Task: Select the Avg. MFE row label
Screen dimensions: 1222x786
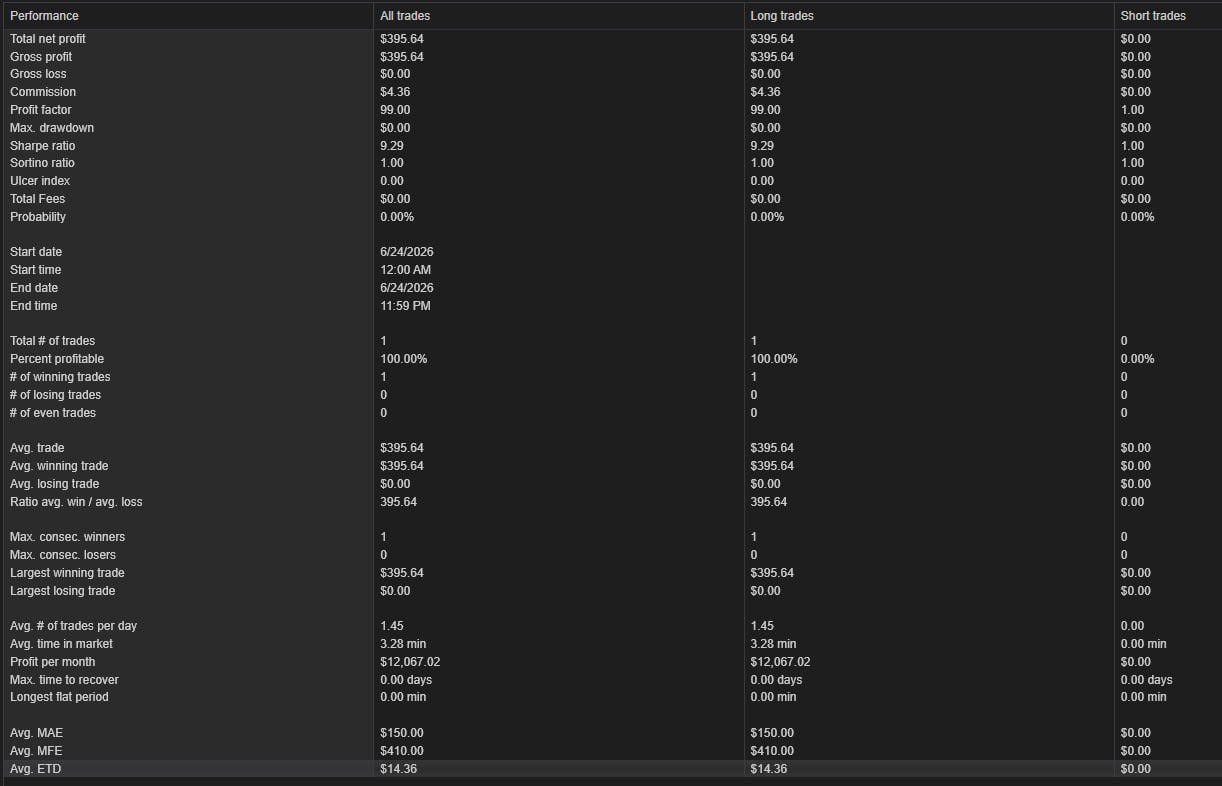Action: click(x=36, y=751)
